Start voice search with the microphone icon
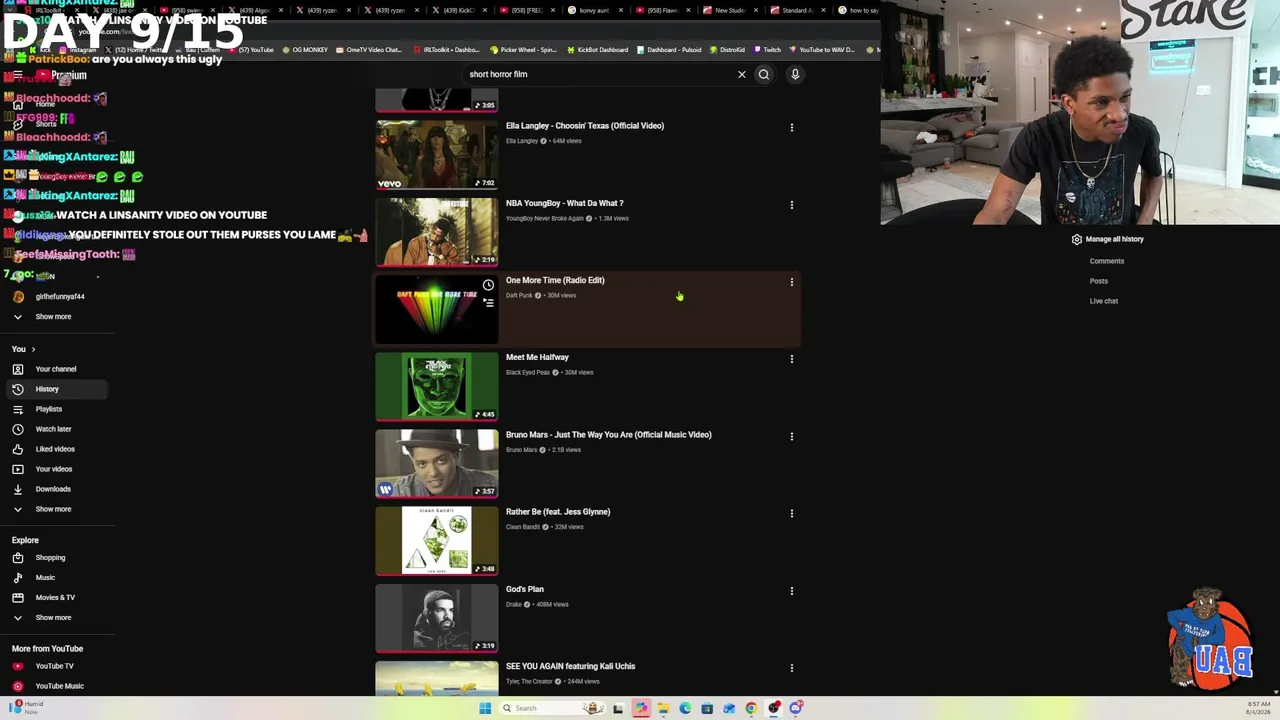Viewport: 1280px width, 720px height. coord(795,74)
